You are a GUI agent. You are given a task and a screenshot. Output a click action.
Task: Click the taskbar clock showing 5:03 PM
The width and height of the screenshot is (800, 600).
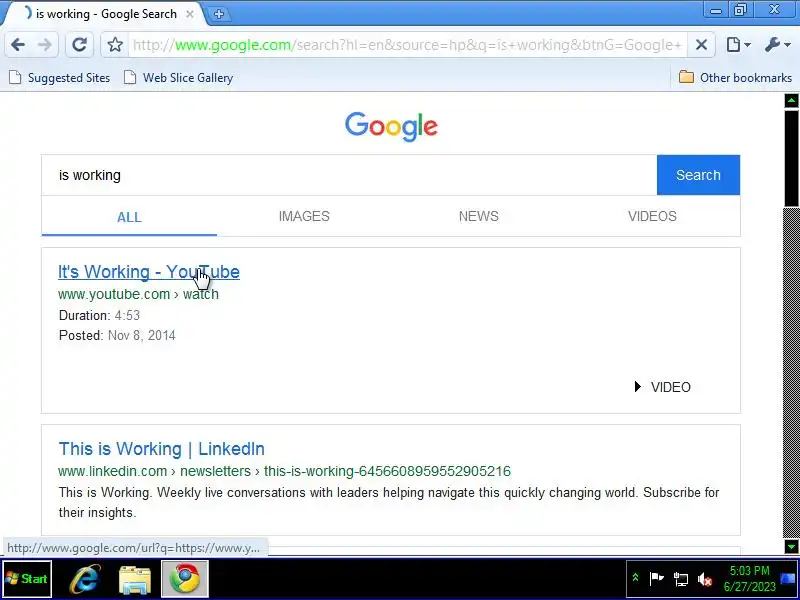coord(749,579)
